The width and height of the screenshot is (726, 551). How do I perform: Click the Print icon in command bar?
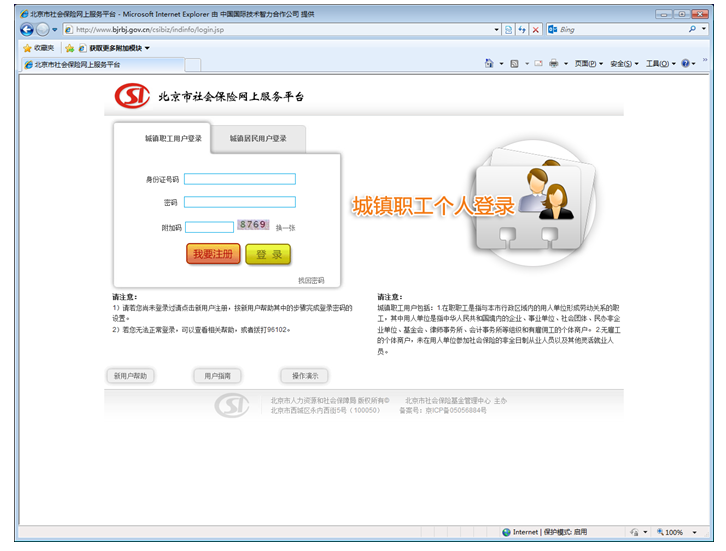(553, 64)
